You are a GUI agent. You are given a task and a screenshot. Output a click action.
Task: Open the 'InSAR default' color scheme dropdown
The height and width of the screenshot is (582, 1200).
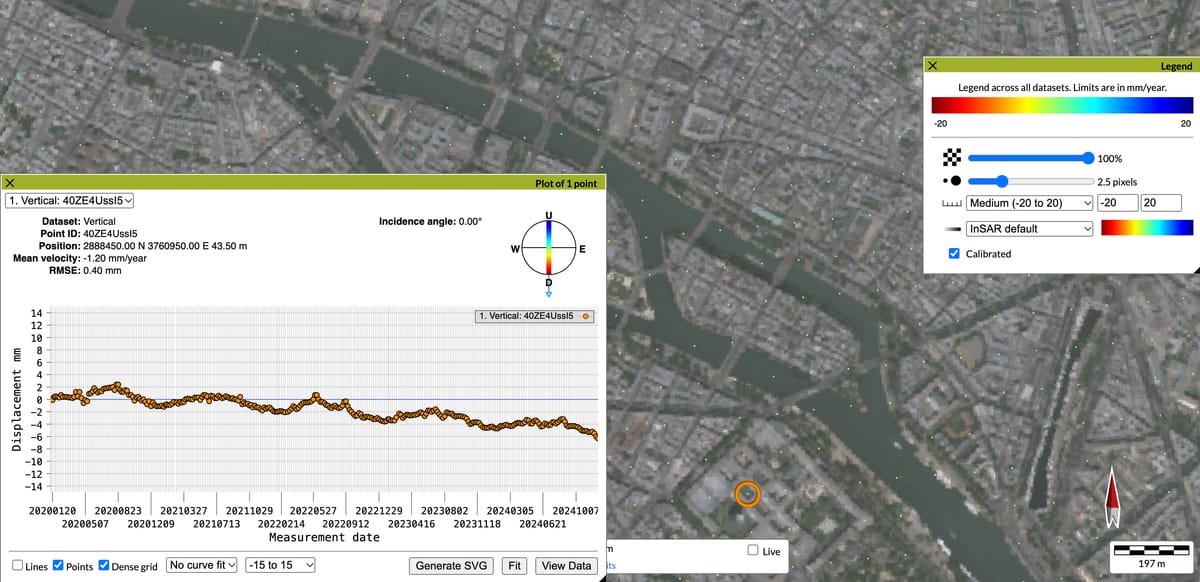point(1029,229)
